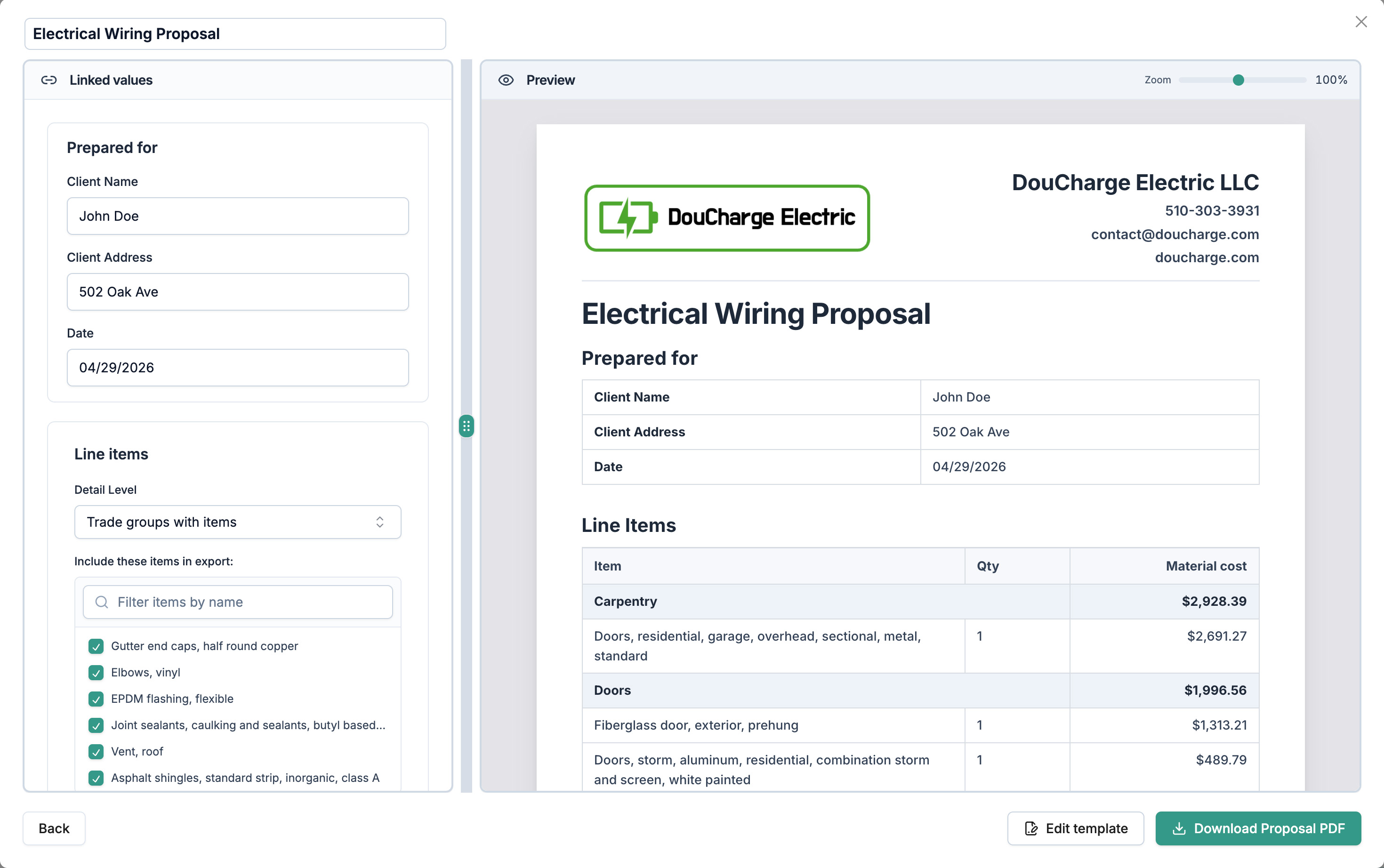Click 502 Oak Ave in preview table

970,432
